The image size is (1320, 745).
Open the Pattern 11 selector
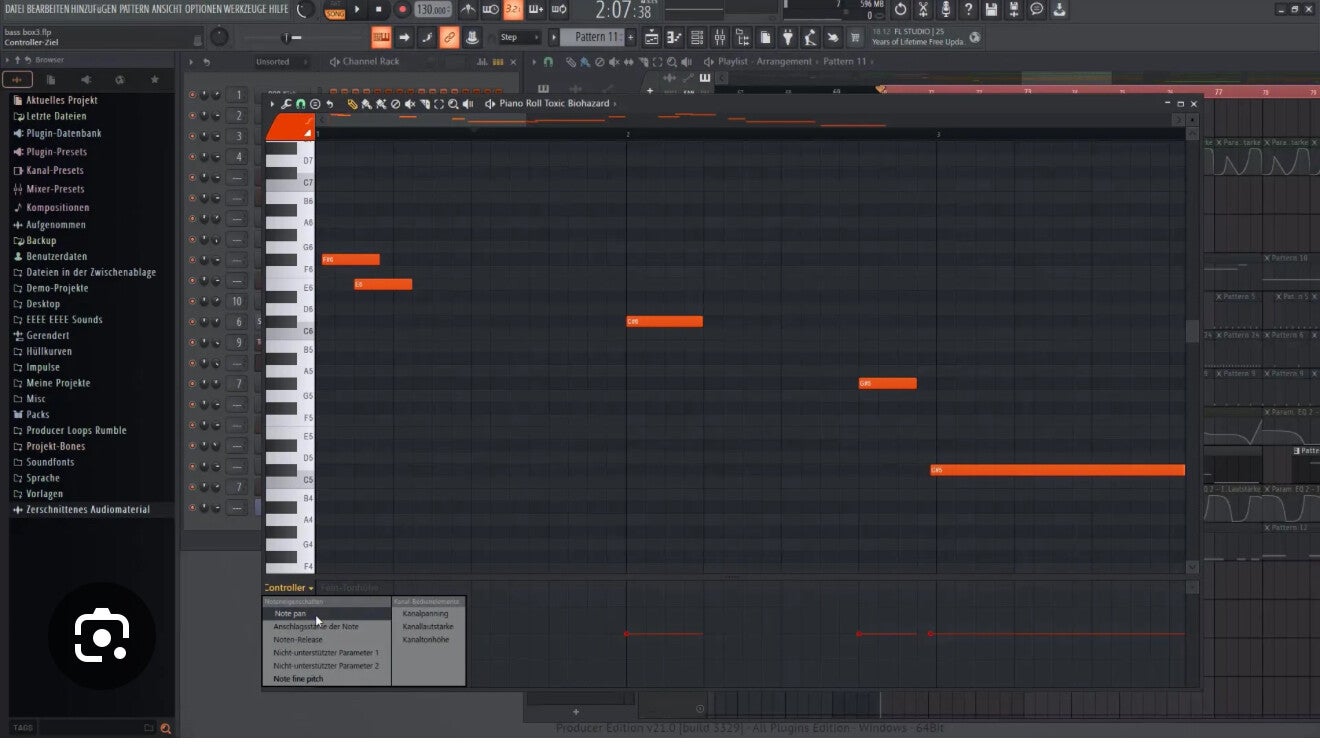[592, 37]
